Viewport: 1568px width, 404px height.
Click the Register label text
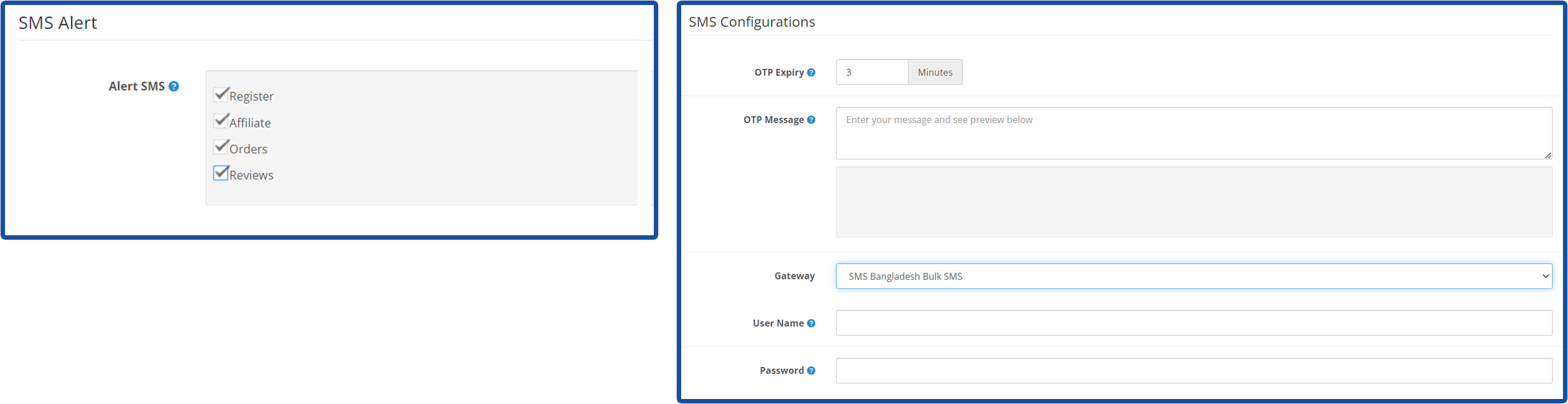coord(251,96)
